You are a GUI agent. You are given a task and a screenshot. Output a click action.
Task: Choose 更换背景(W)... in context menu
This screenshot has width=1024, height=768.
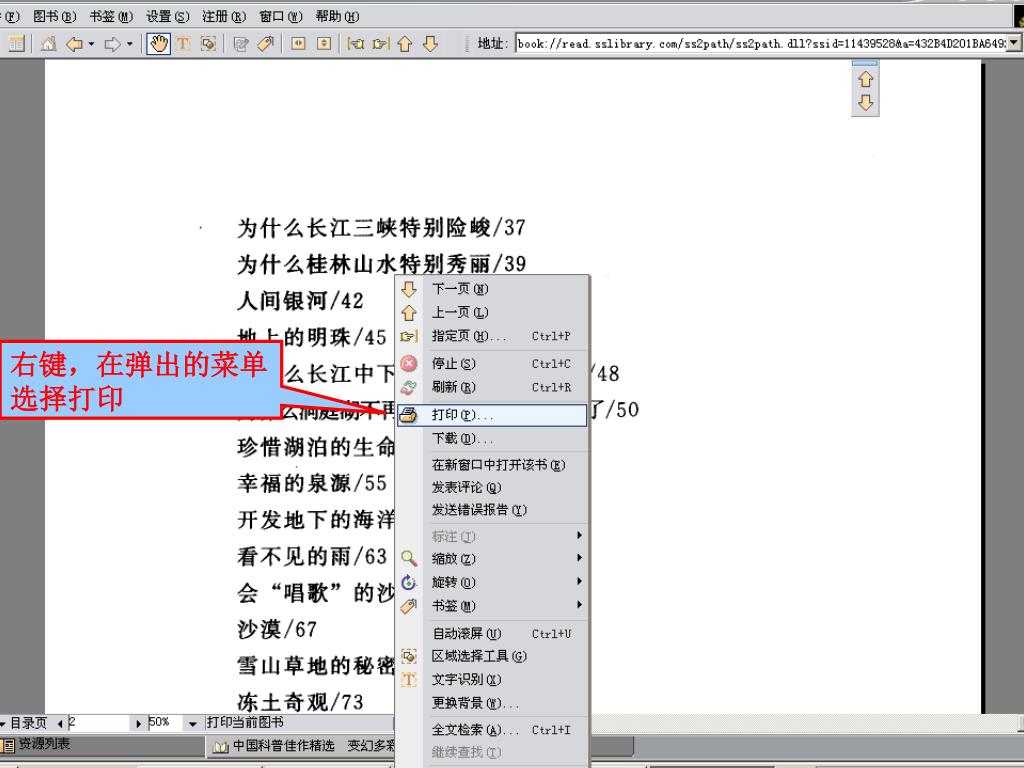492,703
